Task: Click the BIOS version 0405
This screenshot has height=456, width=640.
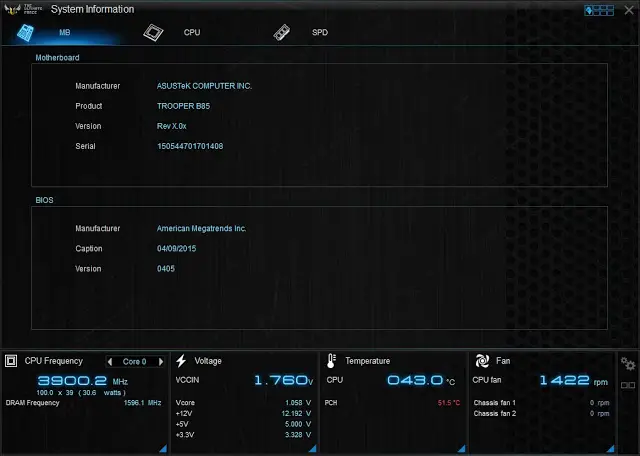Action: point(166,269)
